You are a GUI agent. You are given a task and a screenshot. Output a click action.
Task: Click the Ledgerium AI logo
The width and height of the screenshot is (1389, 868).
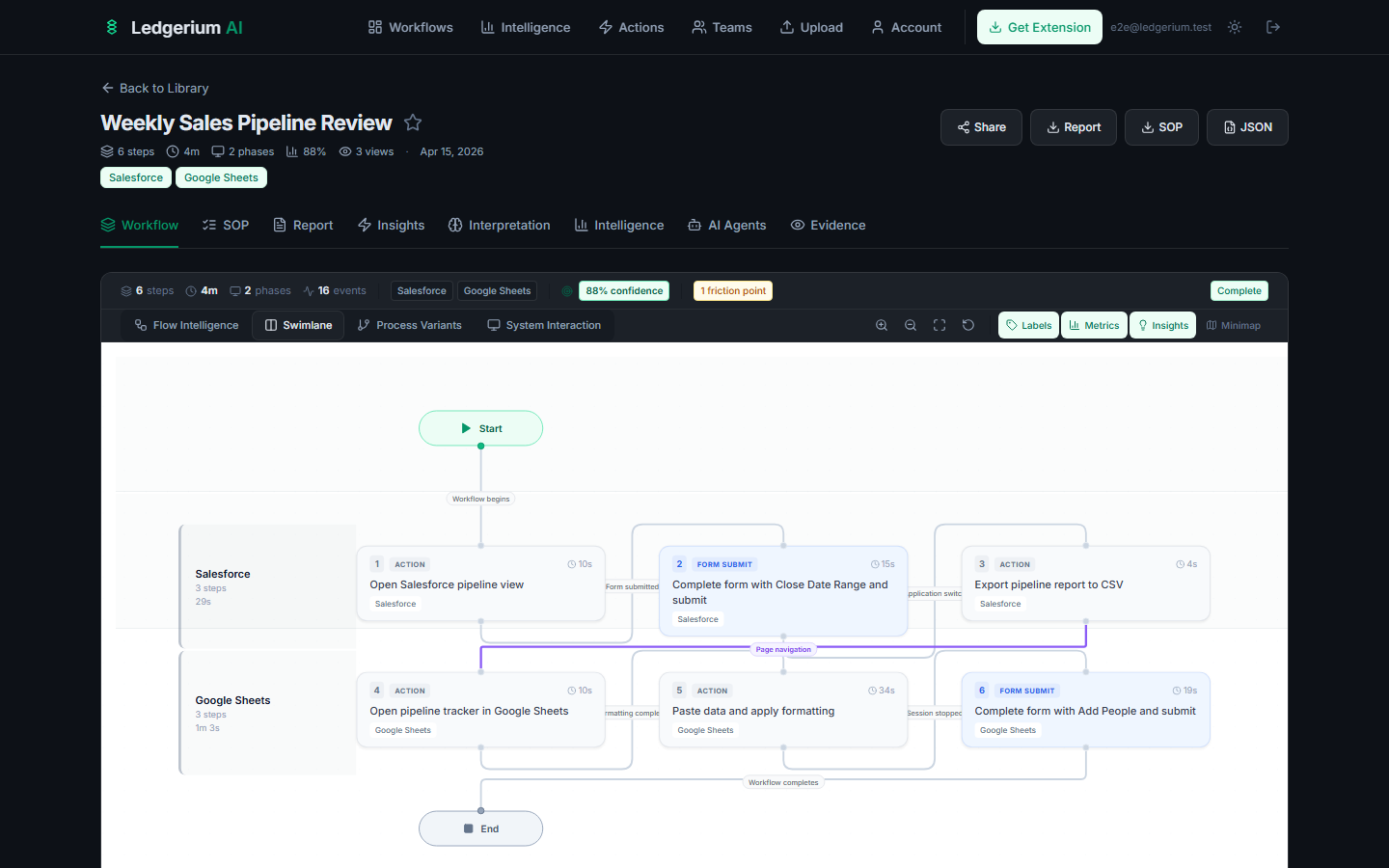click(x=174, y=27)
